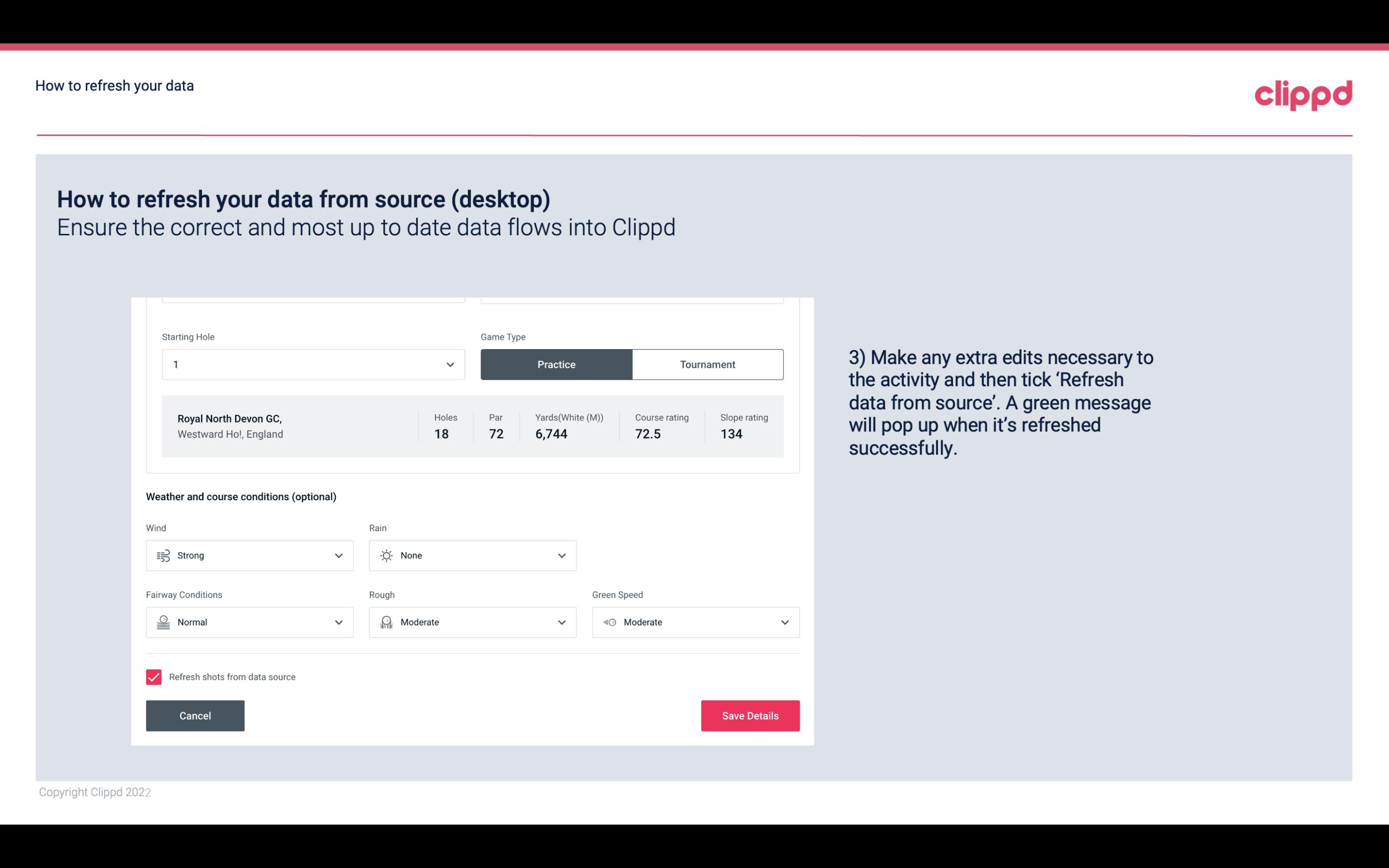Click the Green Speed dropdown selector

[696, 622]
